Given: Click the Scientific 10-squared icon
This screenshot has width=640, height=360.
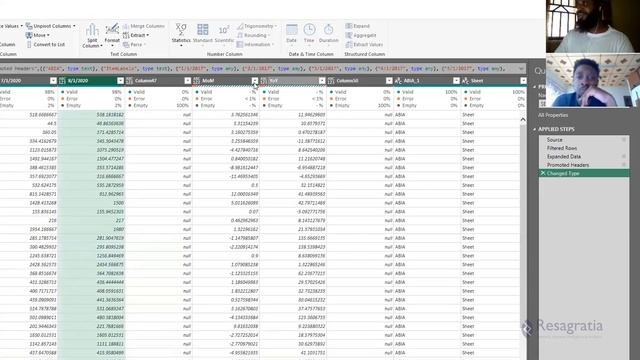Looking at the screenshot, I should (x=224, y=30).
